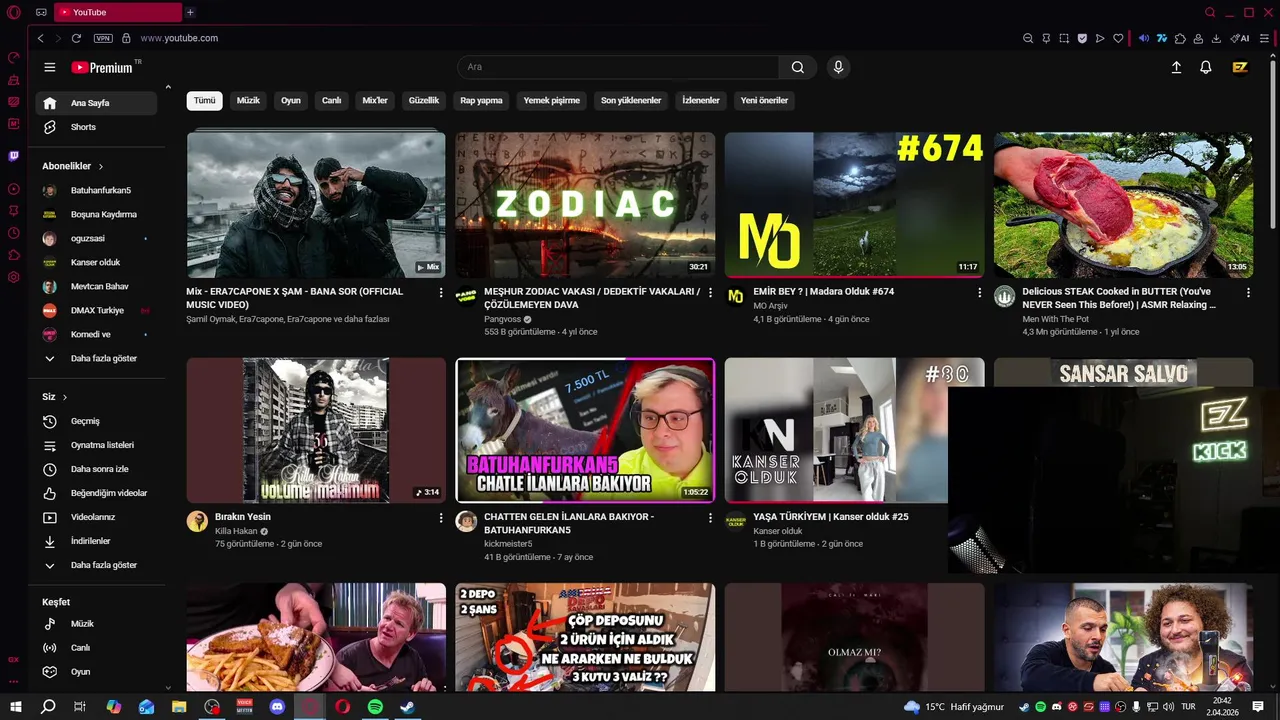The width and height of the screenshot is (1280, 720).
Task: Select the Oyun filter chip
Action: click(x=290, y=100)
